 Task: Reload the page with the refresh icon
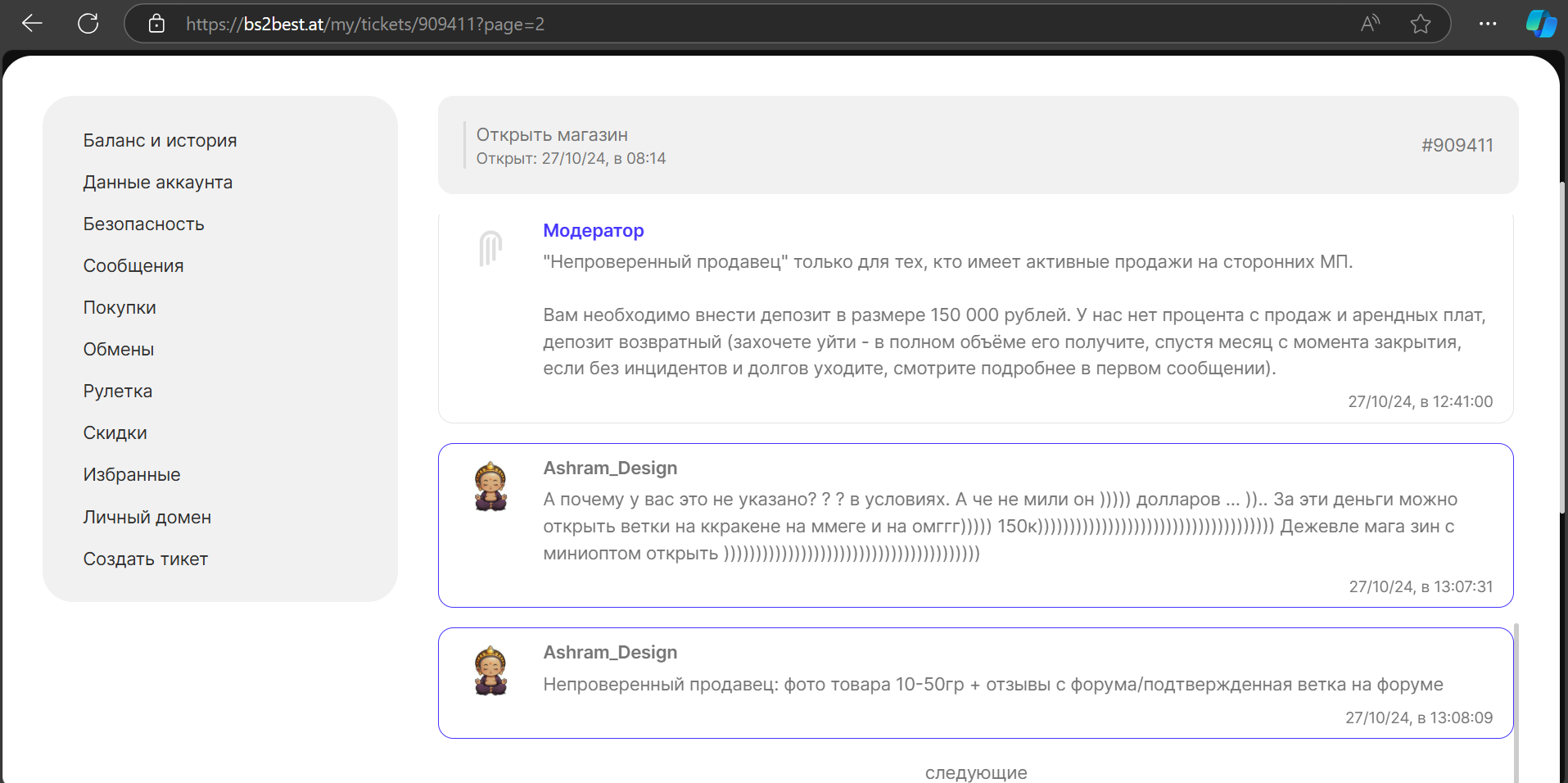pos(88,24)
